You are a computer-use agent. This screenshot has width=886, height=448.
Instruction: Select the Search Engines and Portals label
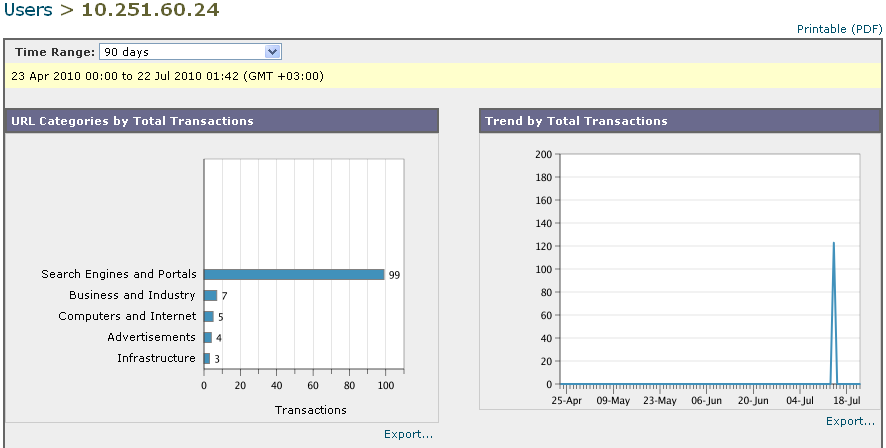click(x=119, y=274)
